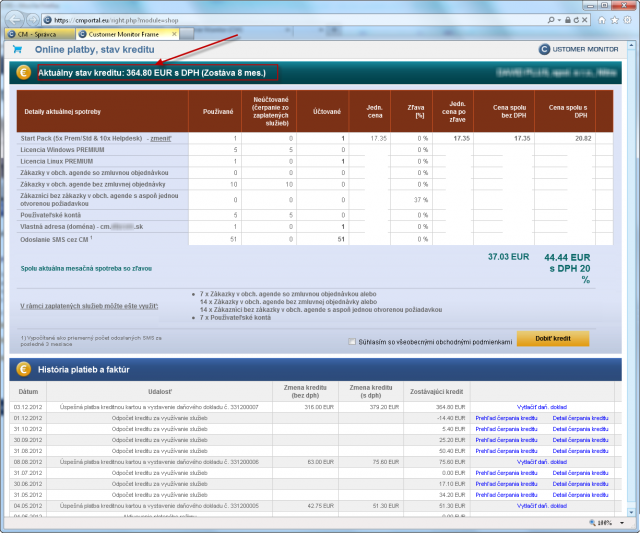Open the browser settings gear icon

point(627,20)
